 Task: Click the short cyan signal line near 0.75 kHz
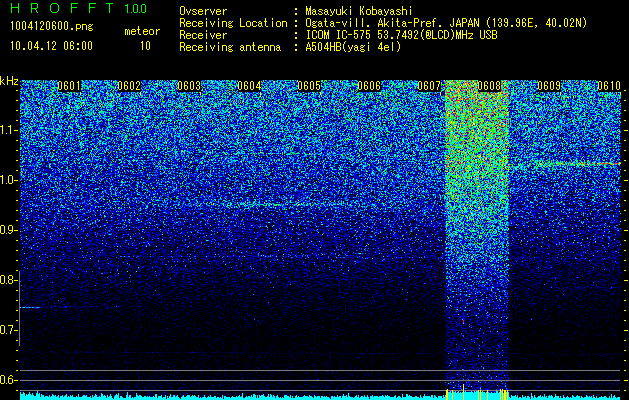[x=30, y=307]
